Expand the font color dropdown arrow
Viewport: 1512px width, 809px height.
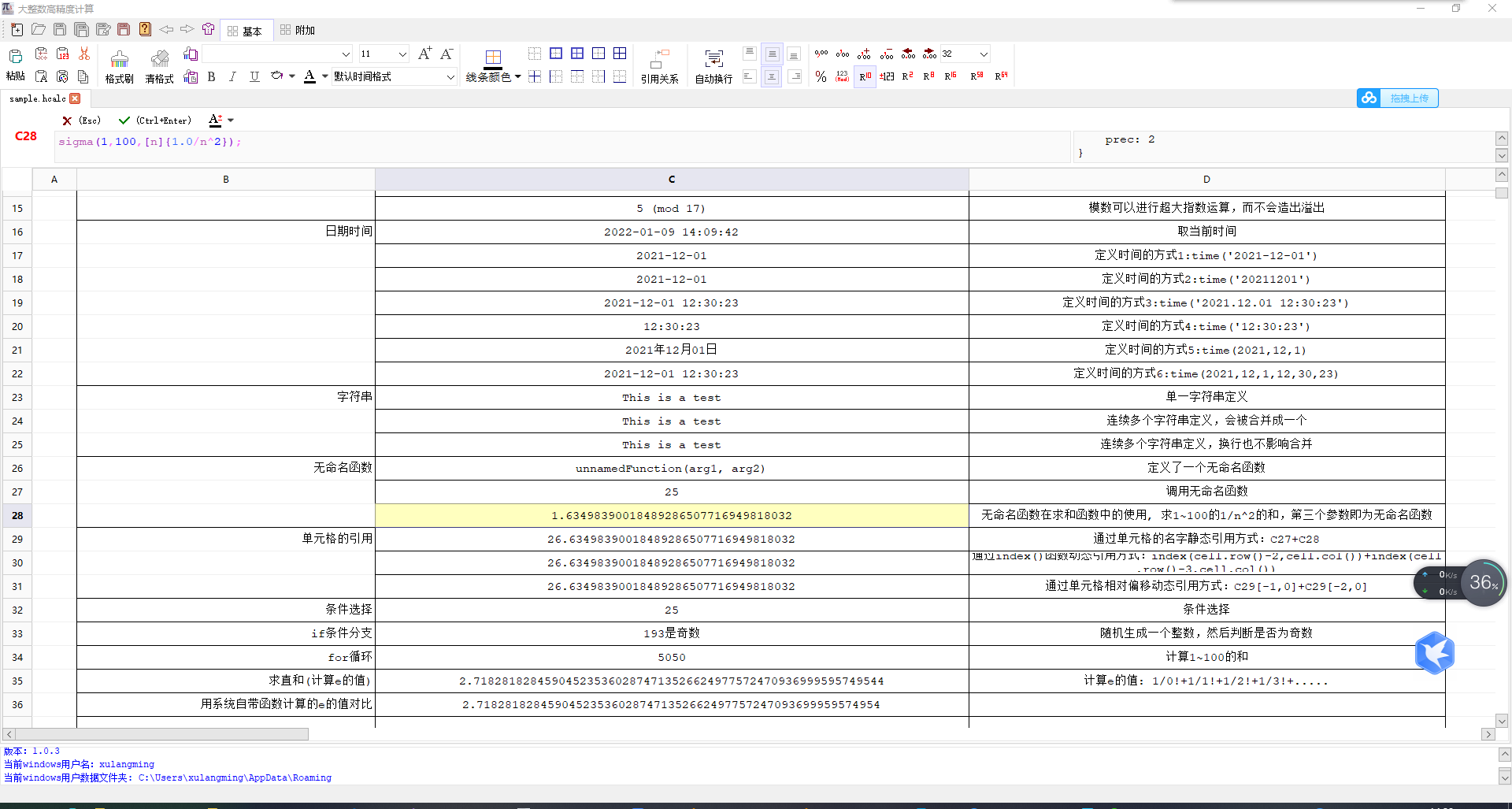coord(324,76)
